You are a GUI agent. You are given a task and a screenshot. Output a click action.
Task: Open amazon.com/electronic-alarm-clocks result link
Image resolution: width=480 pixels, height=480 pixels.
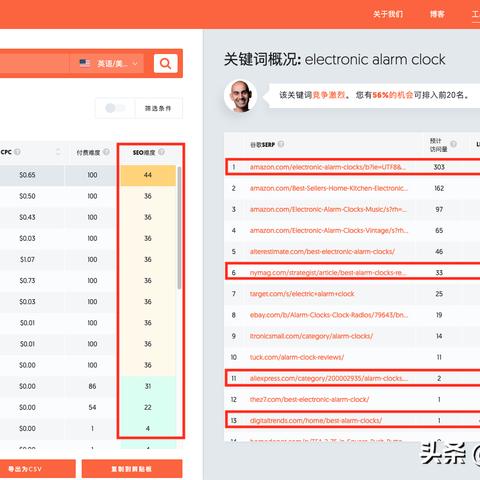(x=328, y=167)
